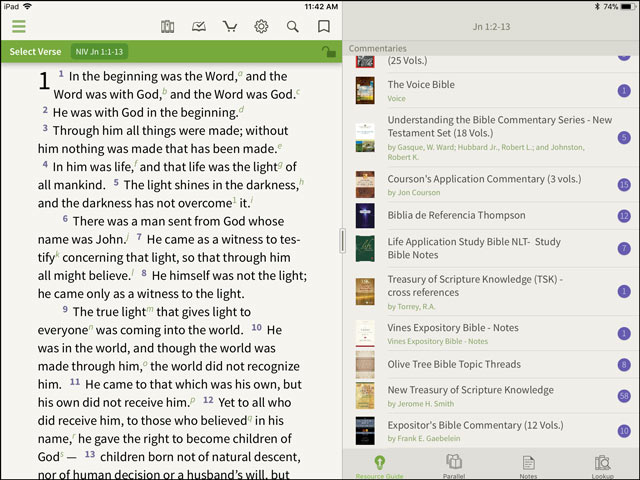Open The Voice Bible title
This screenshot has width=640, height=480.
pos(421,84)
